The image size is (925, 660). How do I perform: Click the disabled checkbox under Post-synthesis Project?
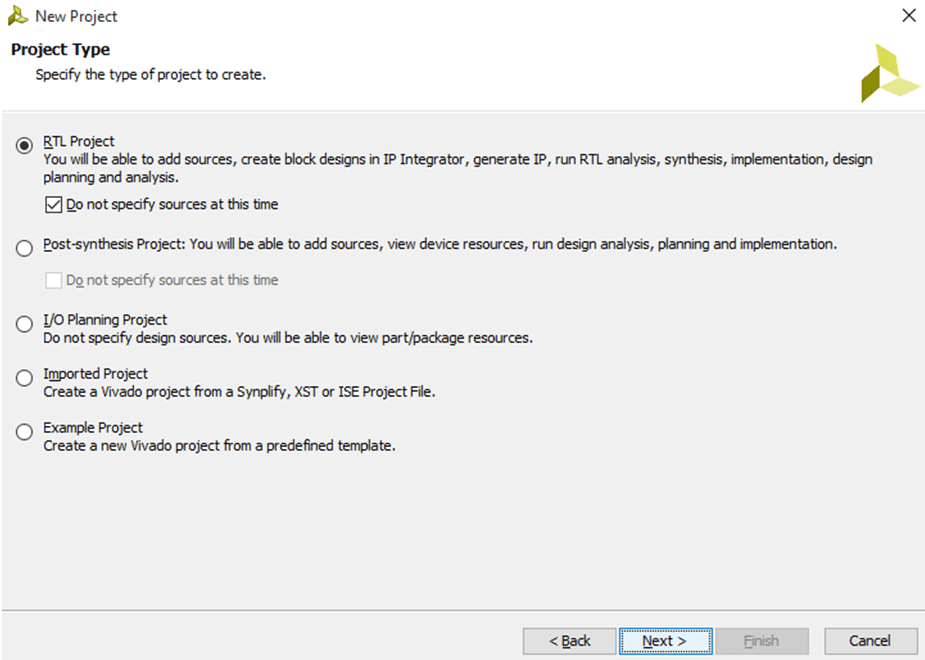54,281
